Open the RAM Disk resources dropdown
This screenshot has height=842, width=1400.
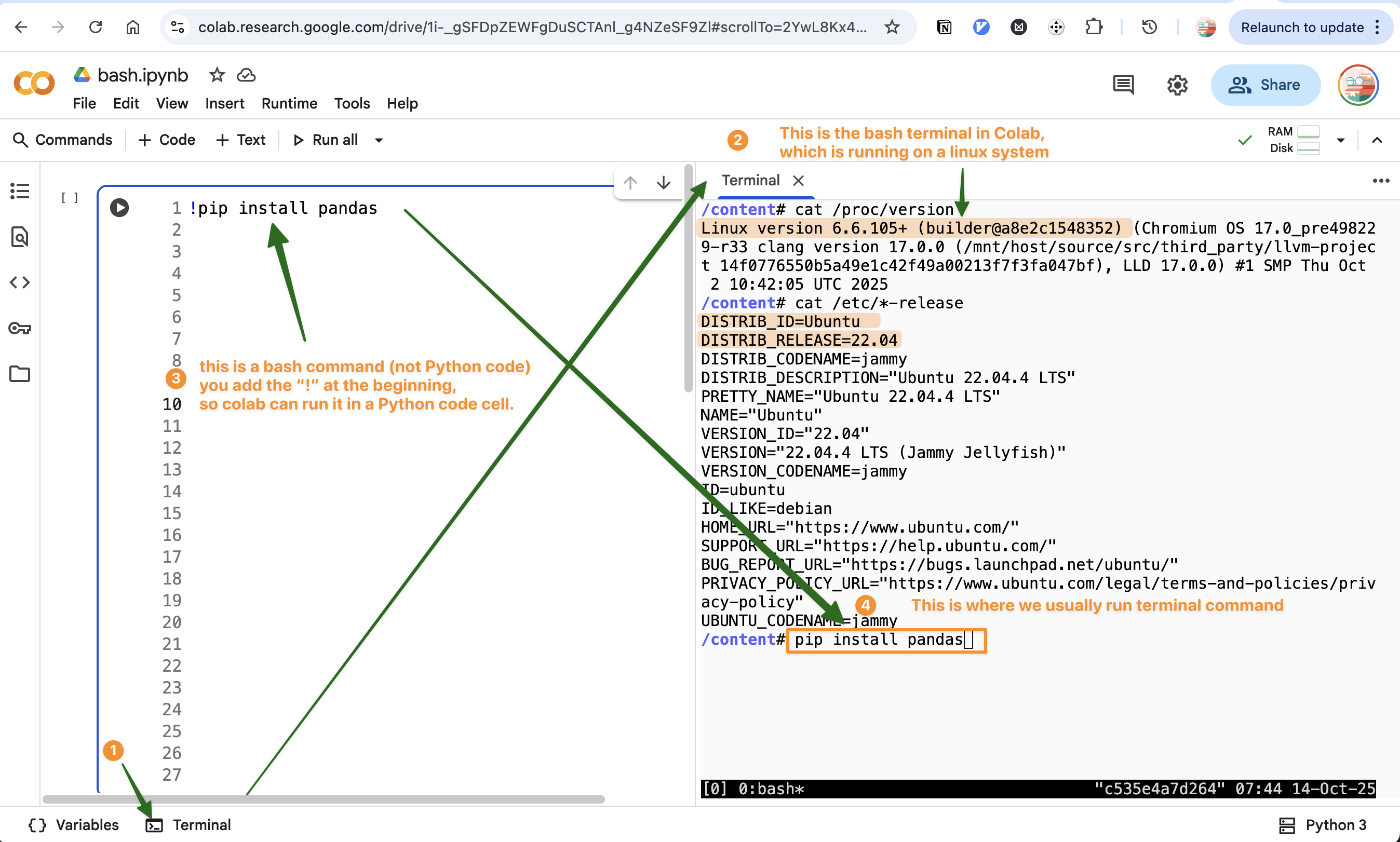click(1340, 140)
